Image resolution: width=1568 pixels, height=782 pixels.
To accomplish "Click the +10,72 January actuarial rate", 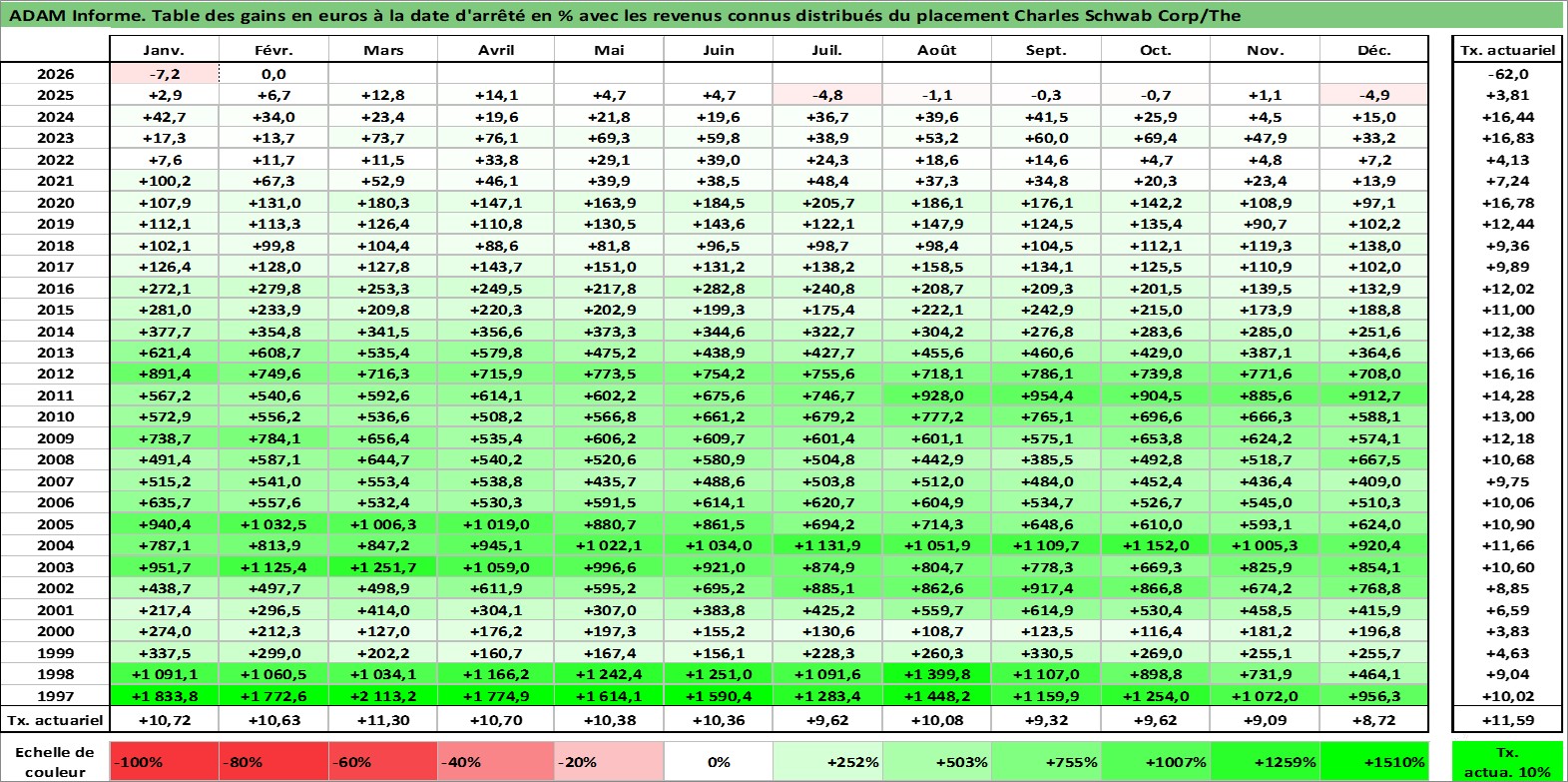I will pos(164,720).
